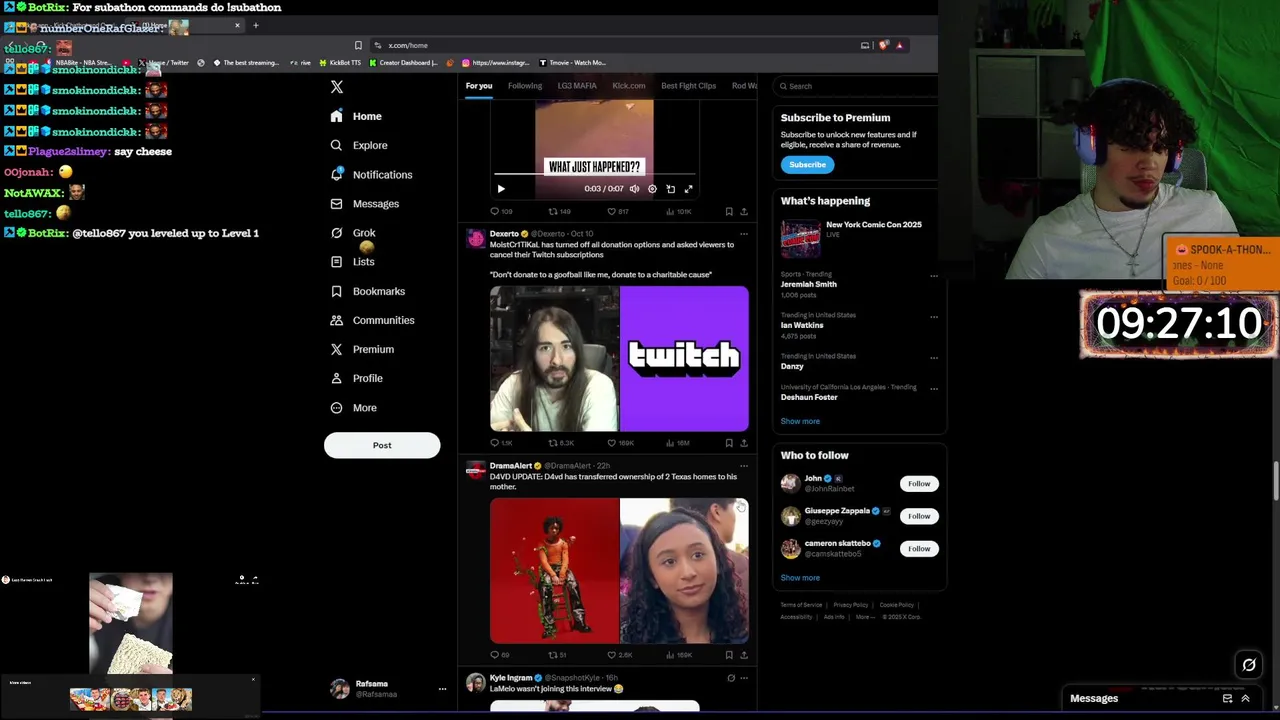Open the Creator Dashboard bookmark
Screen dimensions: 1280x720
click(403, 63)
